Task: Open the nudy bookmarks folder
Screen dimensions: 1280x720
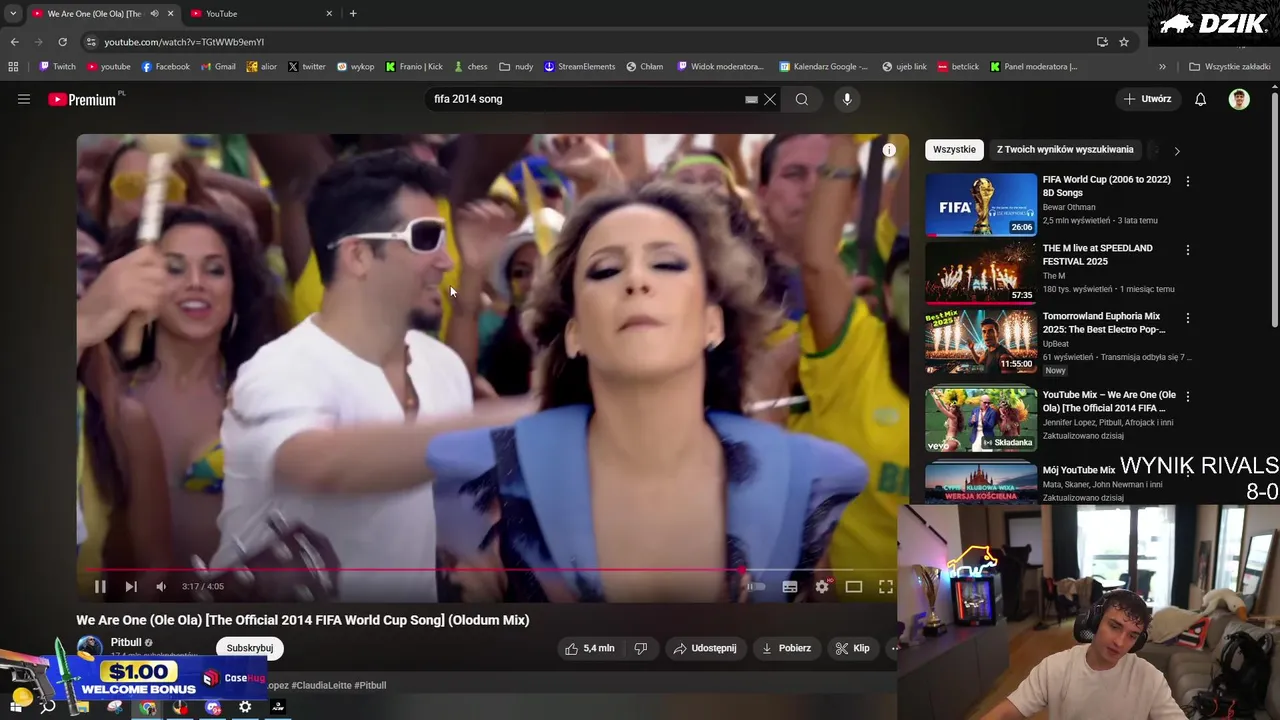Action: click(516, 67)
